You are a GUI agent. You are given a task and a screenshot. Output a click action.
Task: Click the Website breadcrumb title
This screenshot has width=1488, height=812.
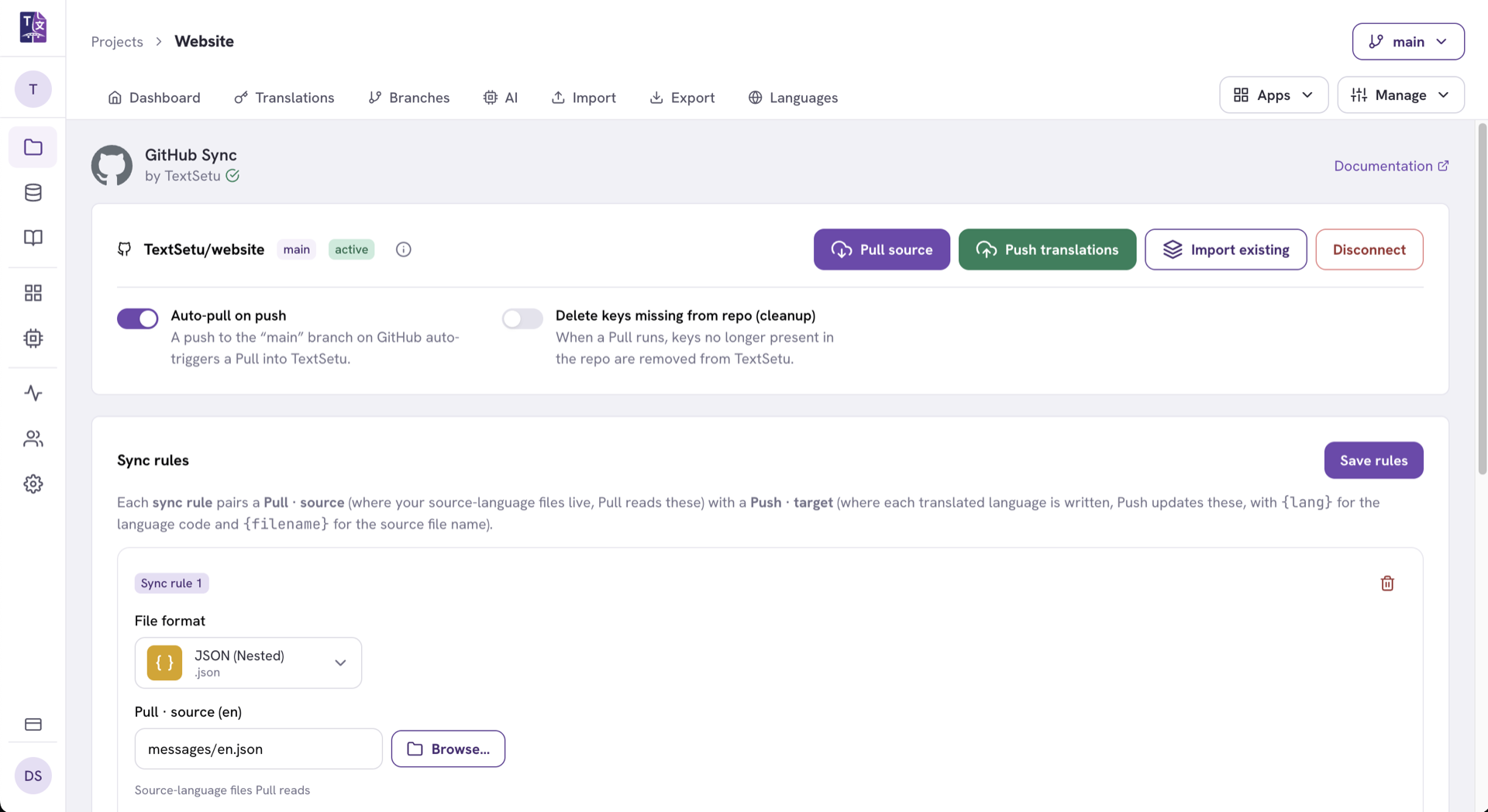[204, 41]
